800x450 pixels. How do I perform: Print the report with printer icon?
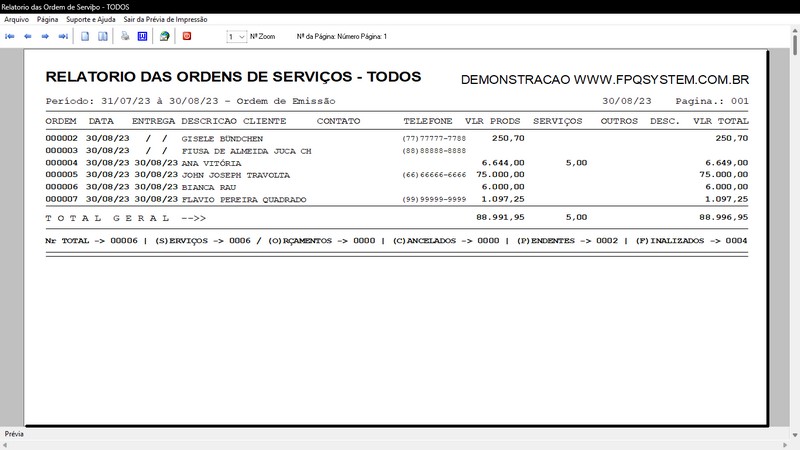pos(125,36)
